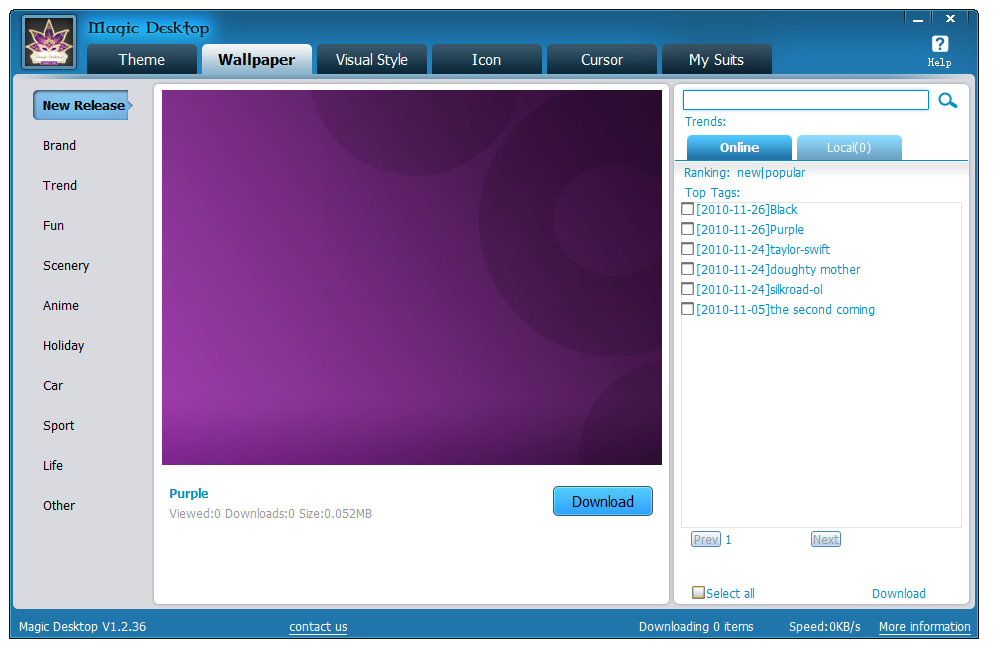
Task: Switch to the Cursor tab
Action: point(601,59)
